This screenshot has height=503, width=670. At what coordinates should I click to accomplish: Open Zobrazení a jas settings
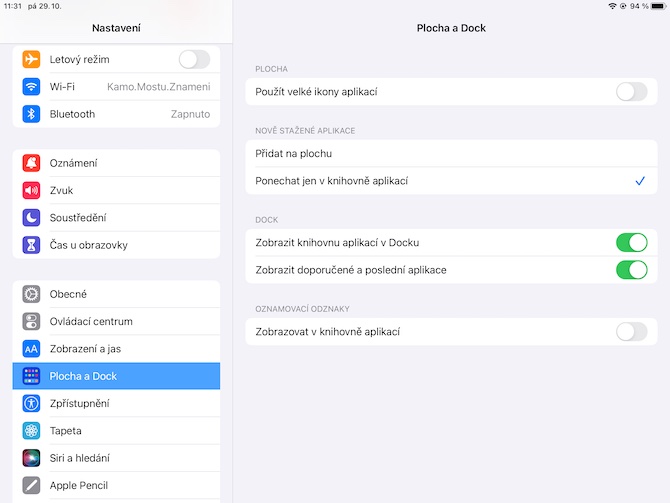116,349
